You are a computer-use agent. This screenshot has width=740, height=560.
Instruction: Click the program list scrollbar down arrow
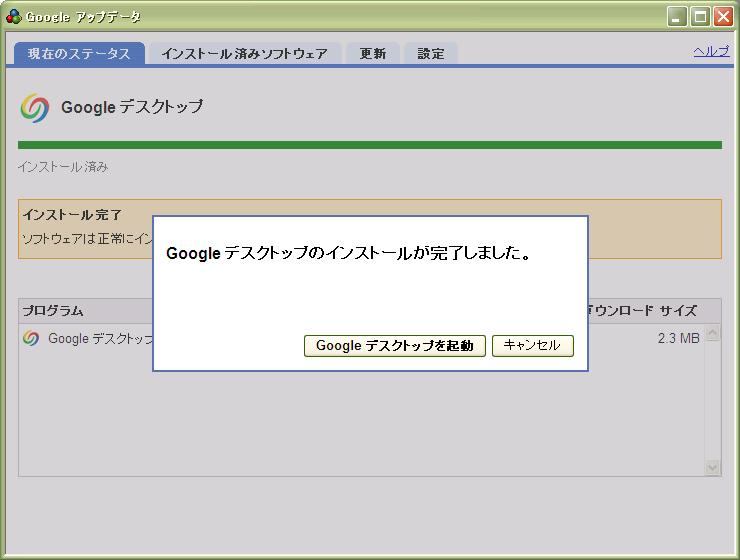pyautogui.click(x=712, y=467)
